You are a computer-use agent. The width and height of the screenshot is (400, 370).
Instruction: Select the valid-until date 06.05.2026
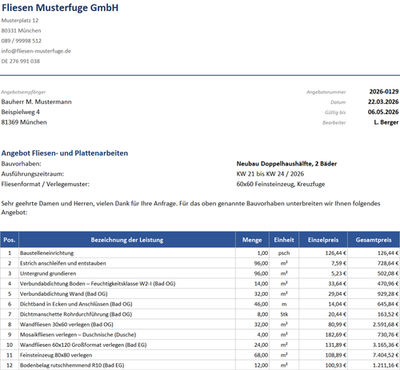tap(383, 112)
